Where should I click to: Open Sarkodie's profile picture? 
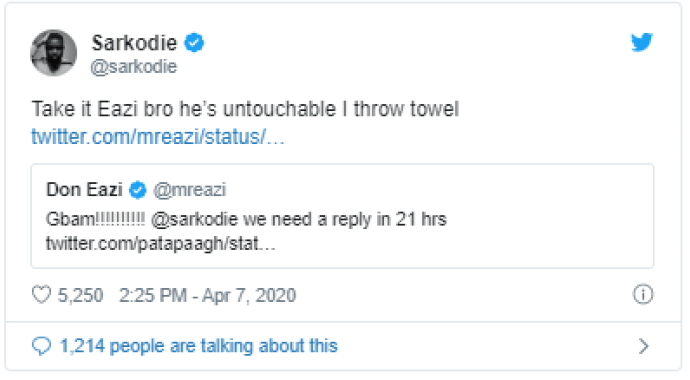point(54,53)
